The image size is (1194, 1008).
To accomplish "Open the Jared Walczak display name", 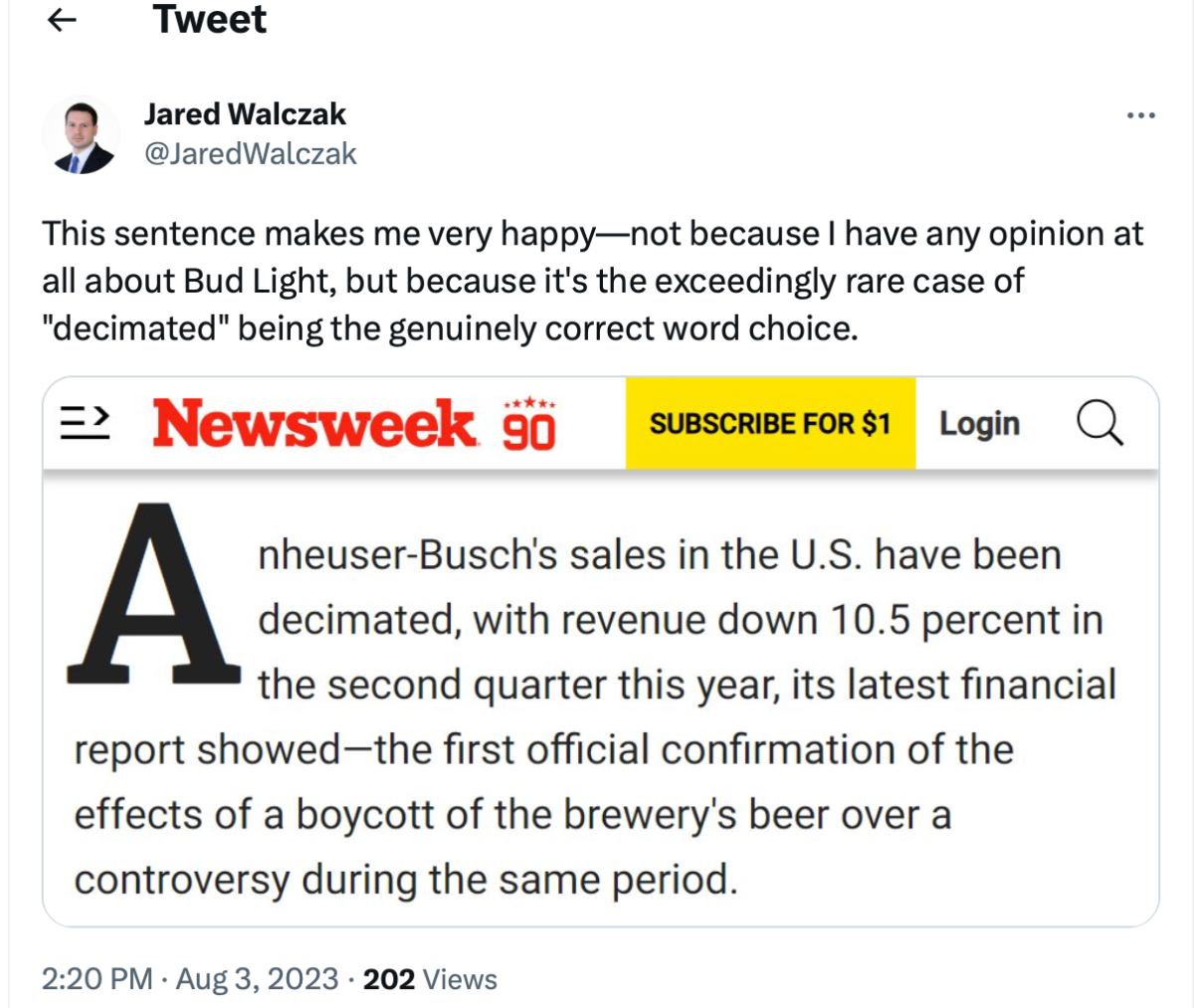I will [245, 114].
